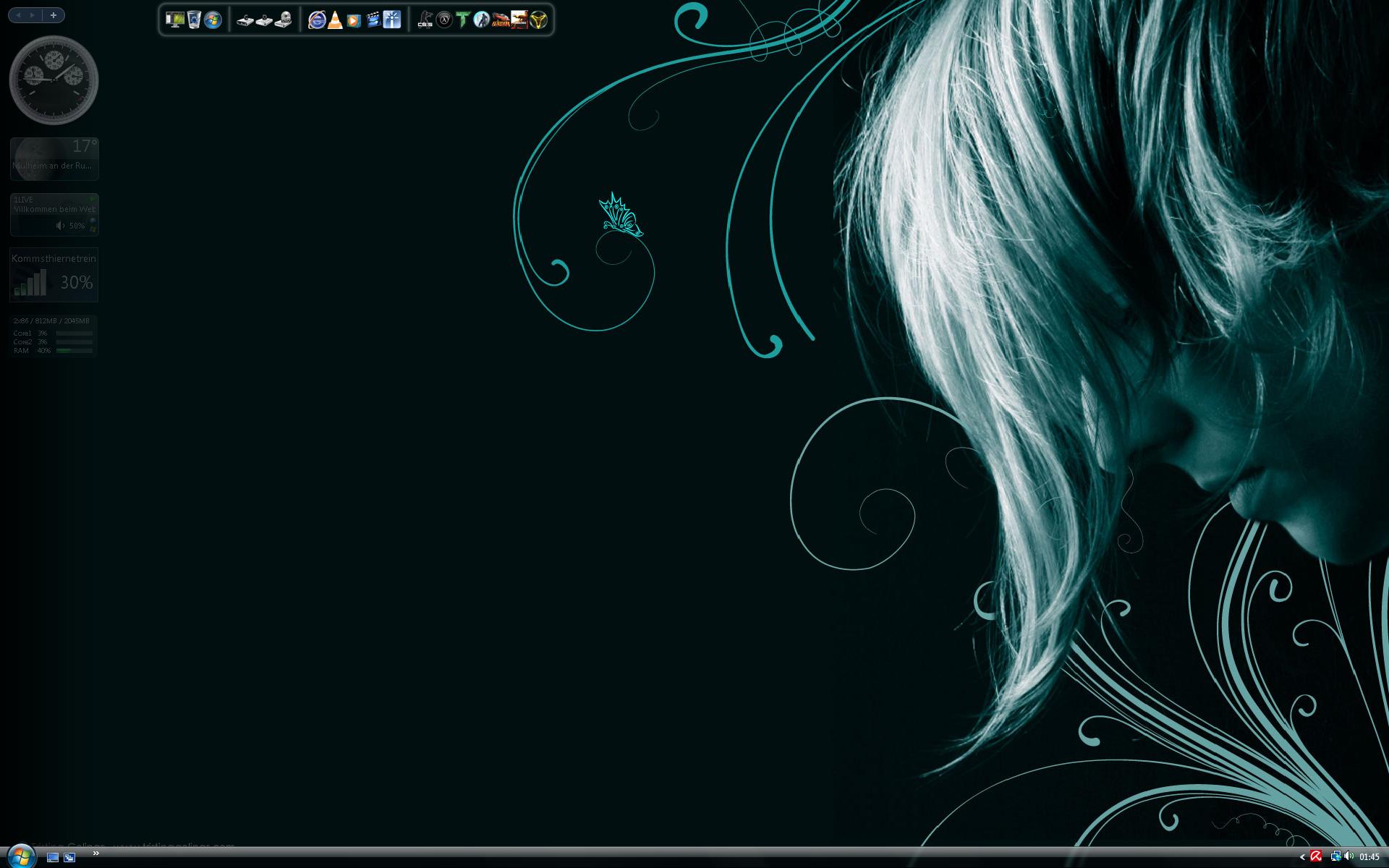This screenshot has height=868, width=1389.
Task: Open the Computer monitor dock icon
Action: (174, 20)
